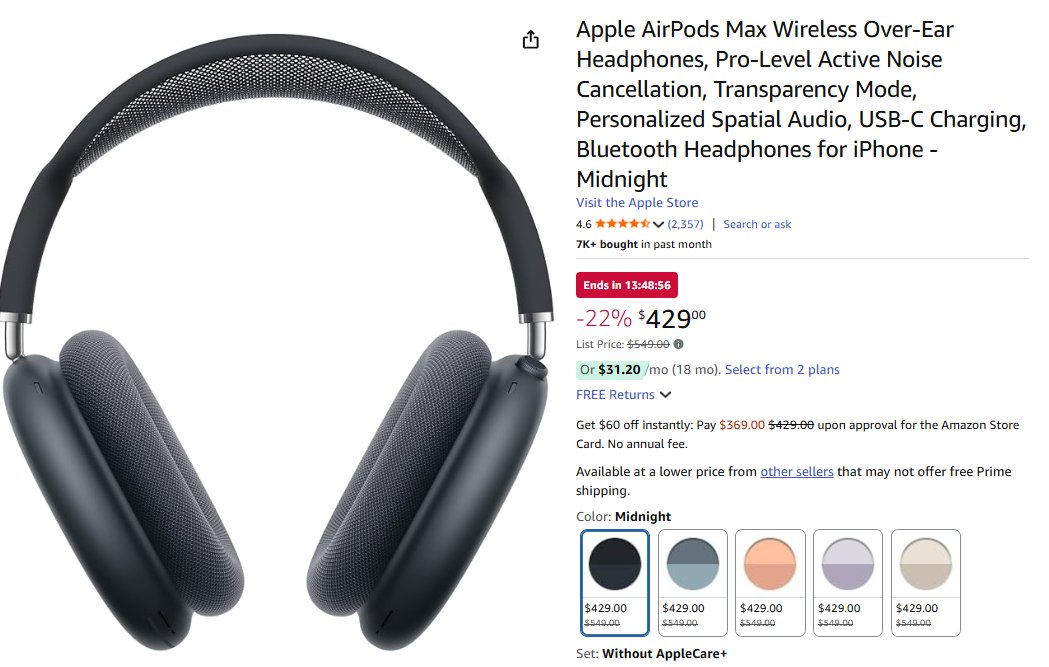Viewport: 1049px width, 667px height.
Task: Click the $31.20 monthly payment option
Action: click(x=610, y=369)
